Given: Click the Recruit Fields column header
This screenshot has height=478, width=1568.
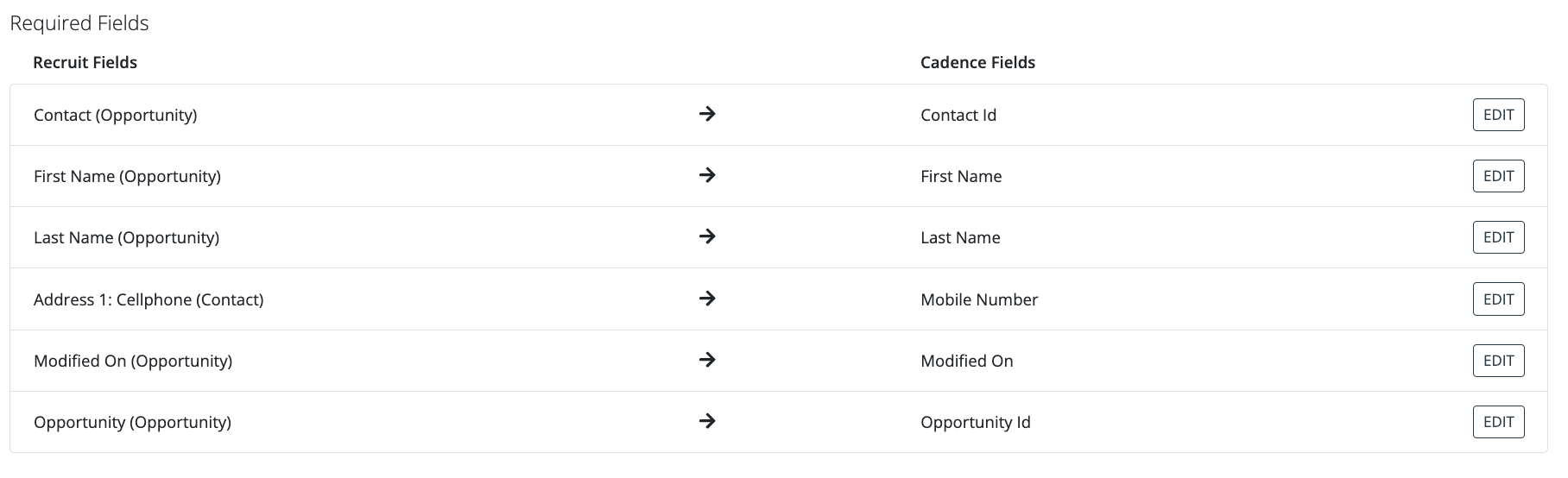Looking at the screenshot, I should pos(85,62).
